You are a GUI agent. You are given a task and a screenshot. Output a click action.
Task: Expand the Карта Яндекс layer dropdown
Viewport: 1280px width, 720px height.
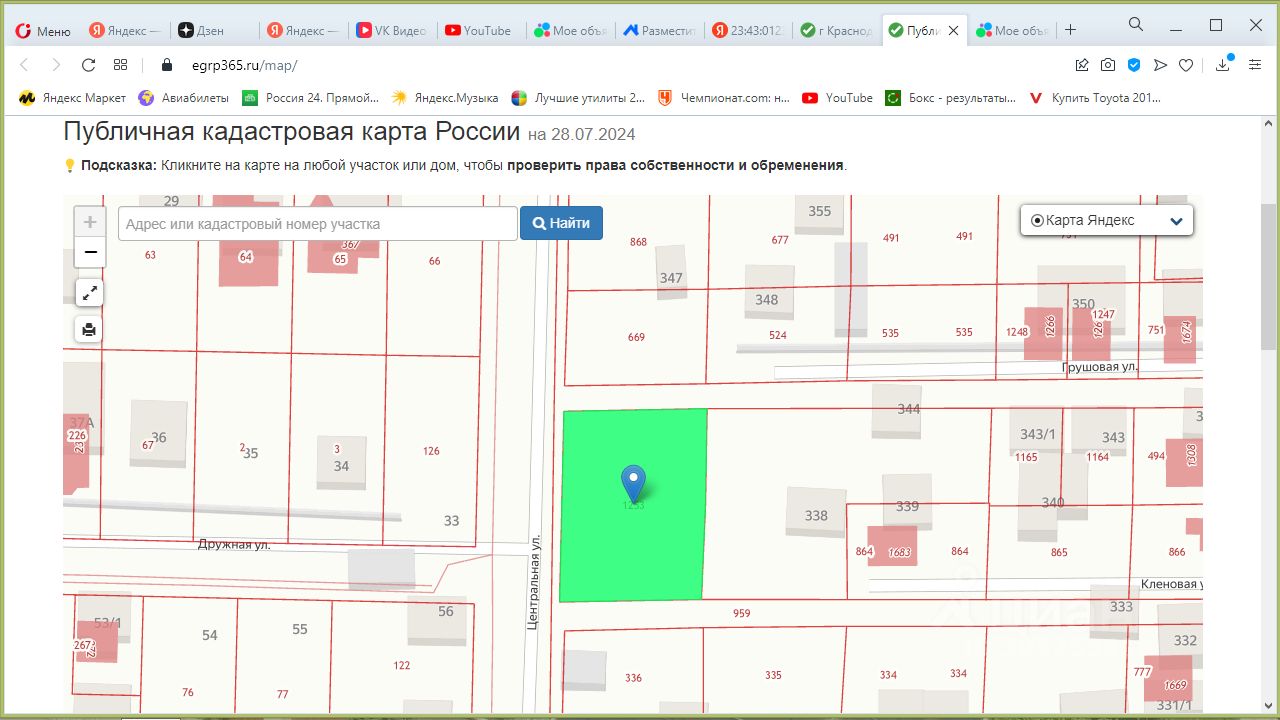(1107, 221)
